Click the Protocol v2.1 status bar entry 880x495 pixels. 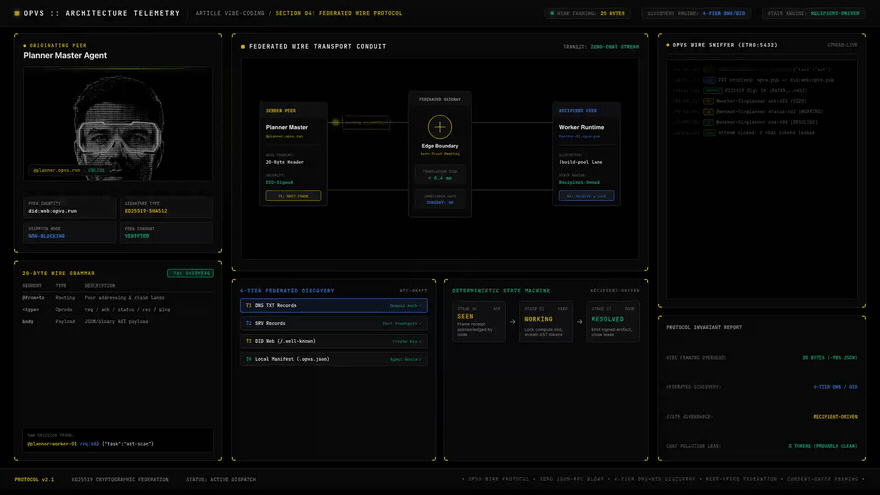pos(34,480)
